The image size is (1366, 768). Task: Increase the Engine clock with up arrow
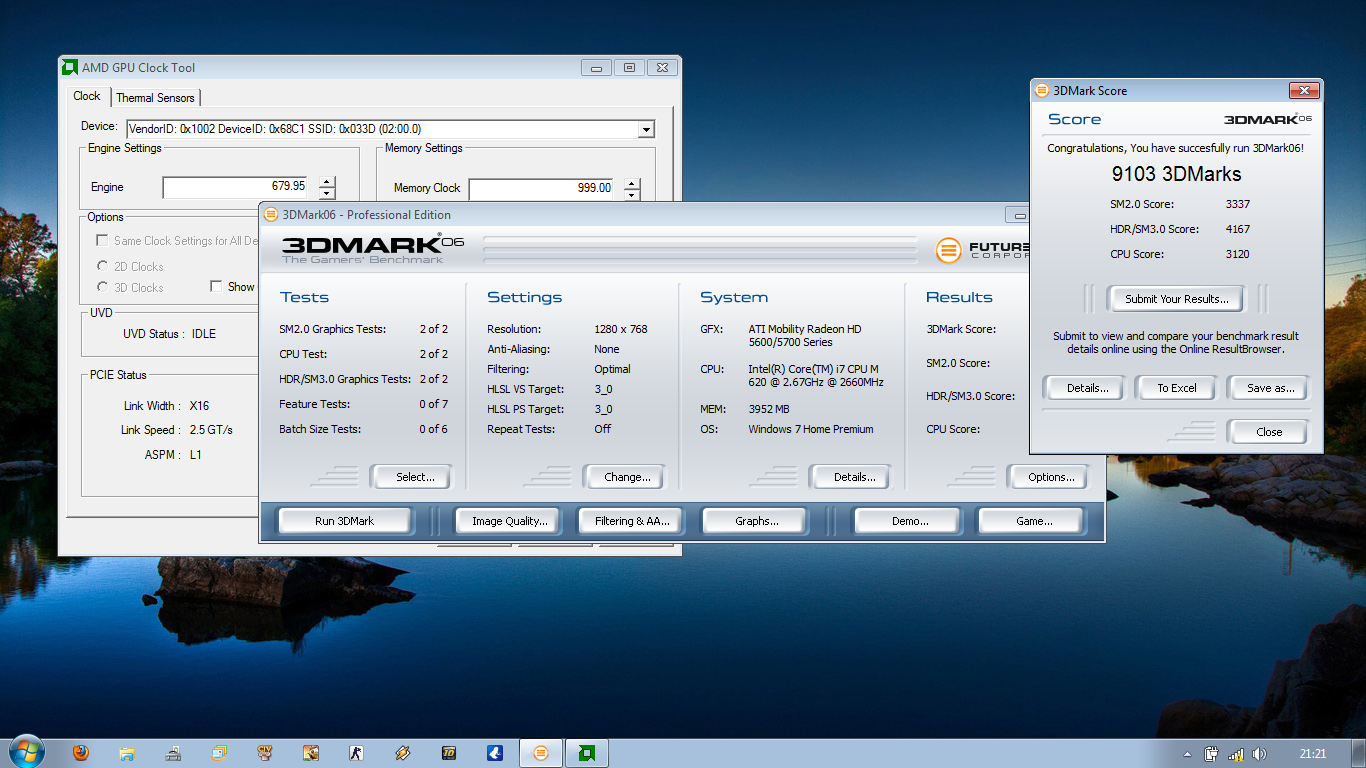[x=327, y=182]
